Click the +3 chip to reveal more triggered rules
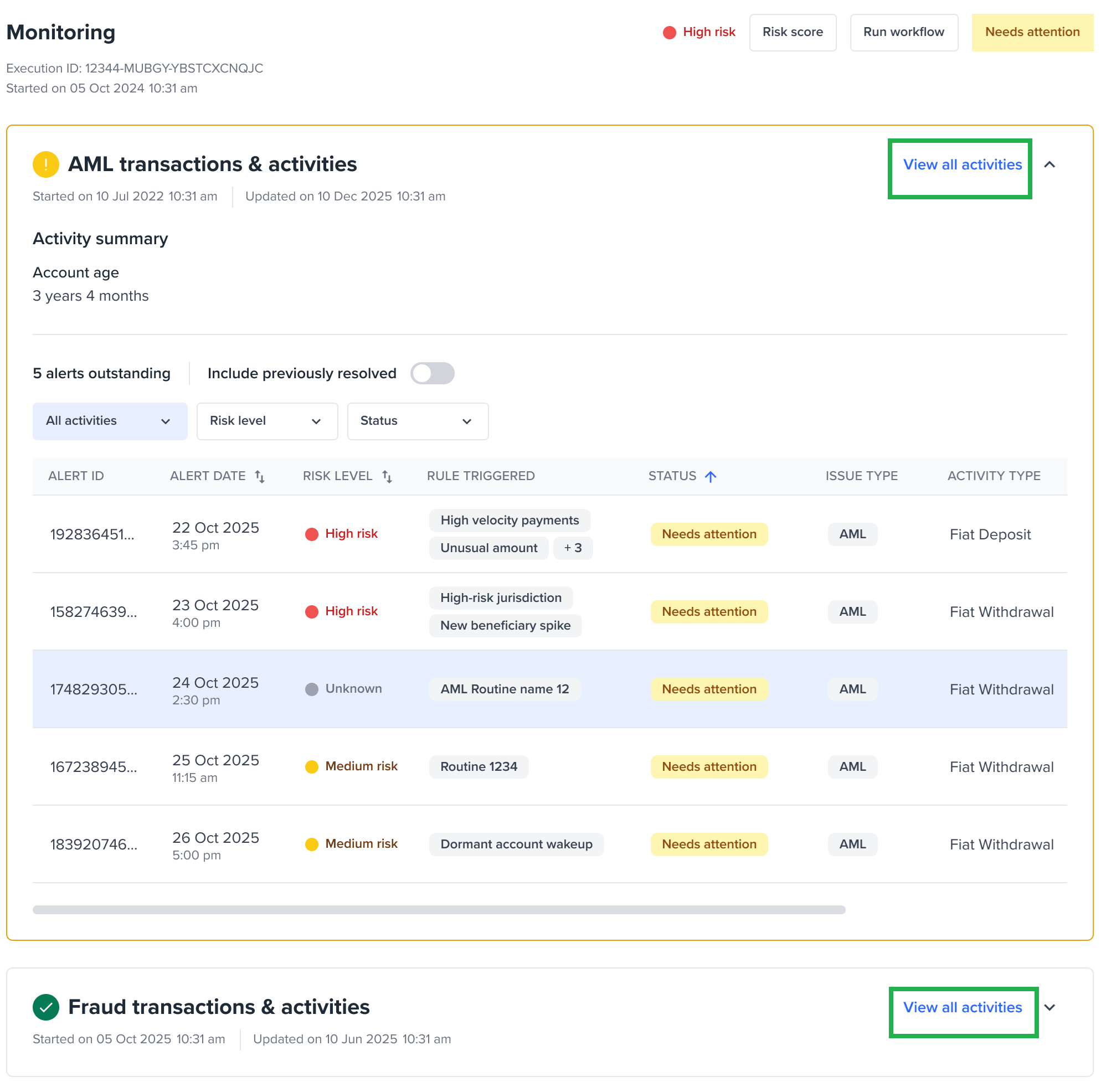 click(x=573, y=548)
